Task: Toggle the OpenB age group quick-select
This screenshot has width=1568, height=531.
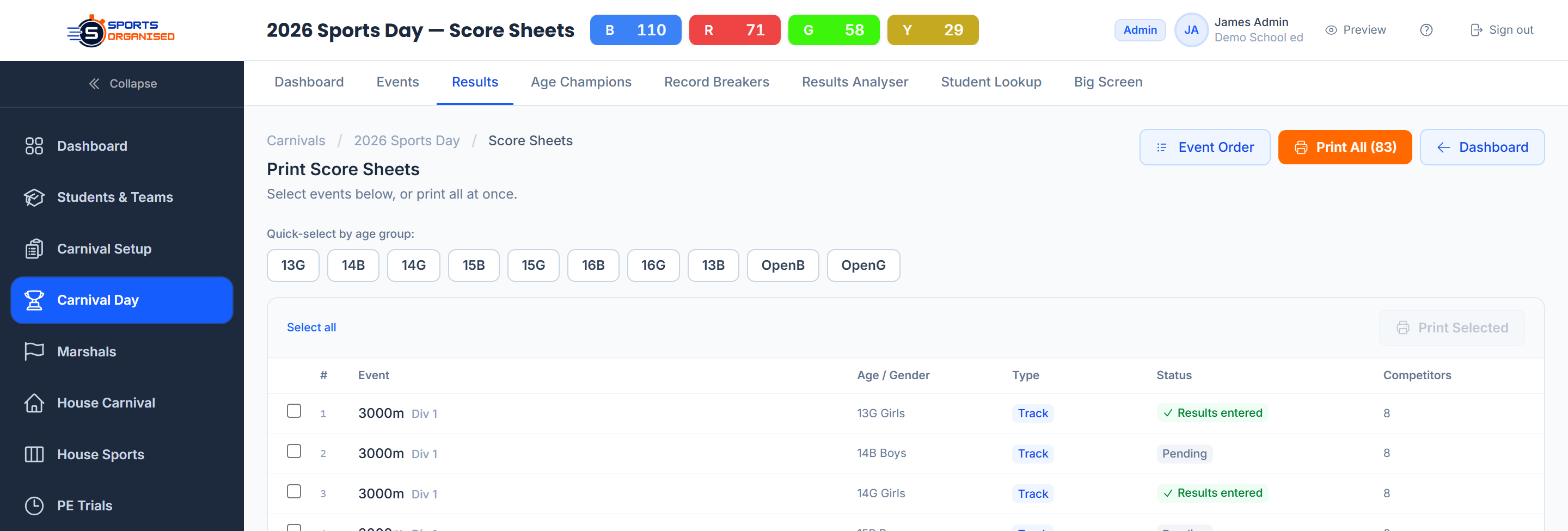Action: pos(783,265)
